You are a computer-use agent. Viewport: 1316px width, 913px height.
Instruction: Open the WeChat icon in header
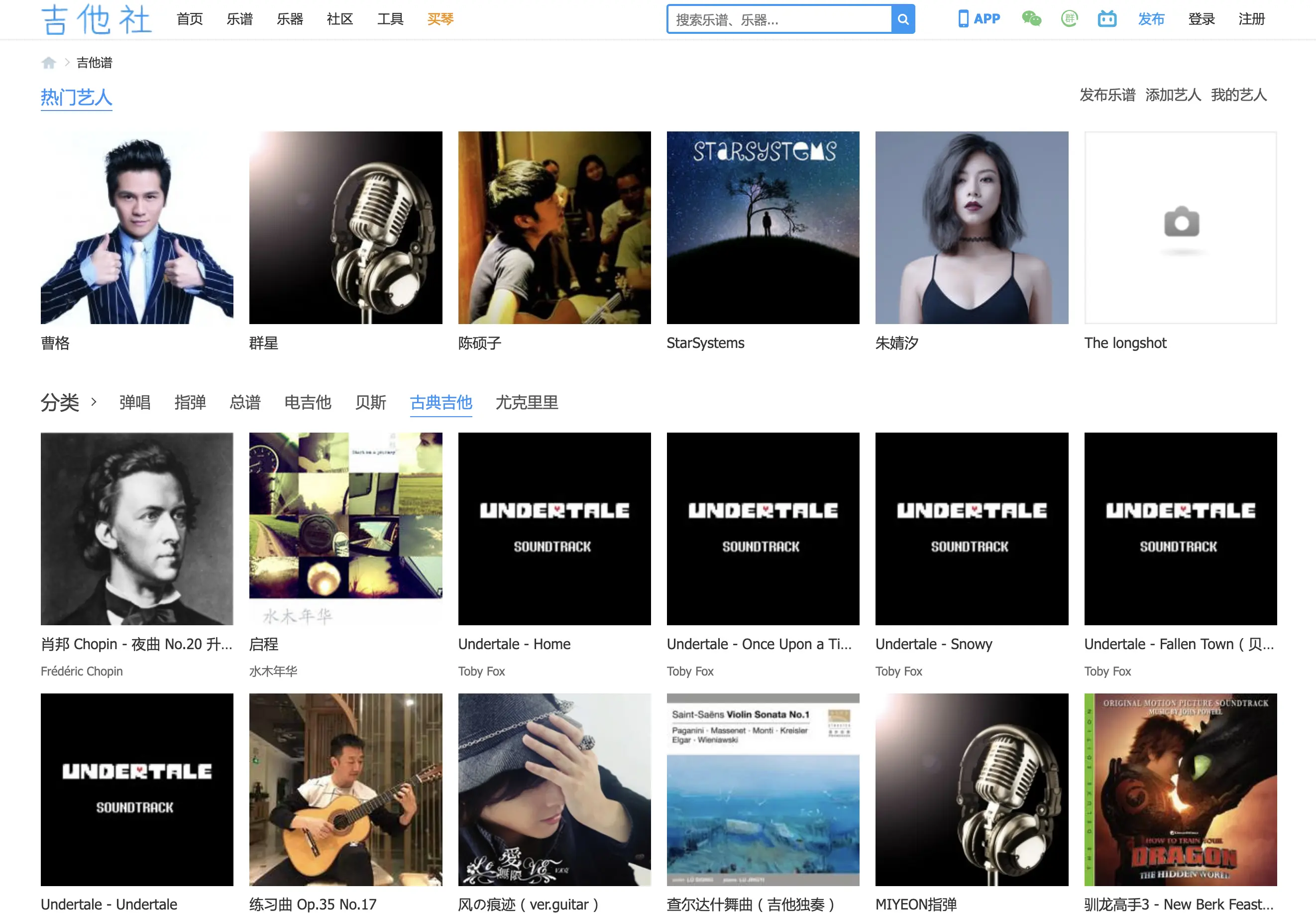[1031, 19]
